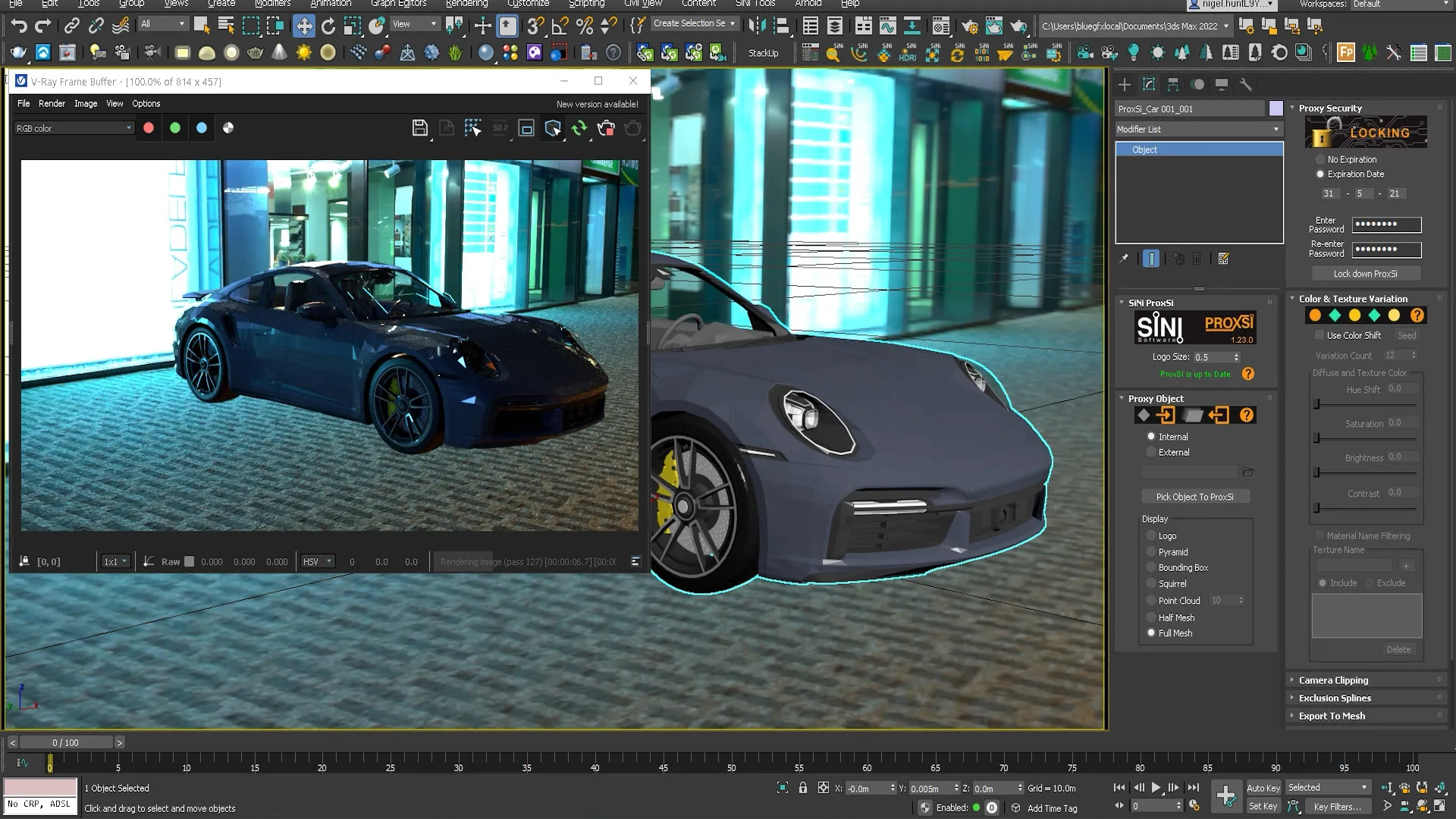Viewport: 1456px width, 819px height.
Task: Click the Select and Move tool
Action: coord(304,26)
